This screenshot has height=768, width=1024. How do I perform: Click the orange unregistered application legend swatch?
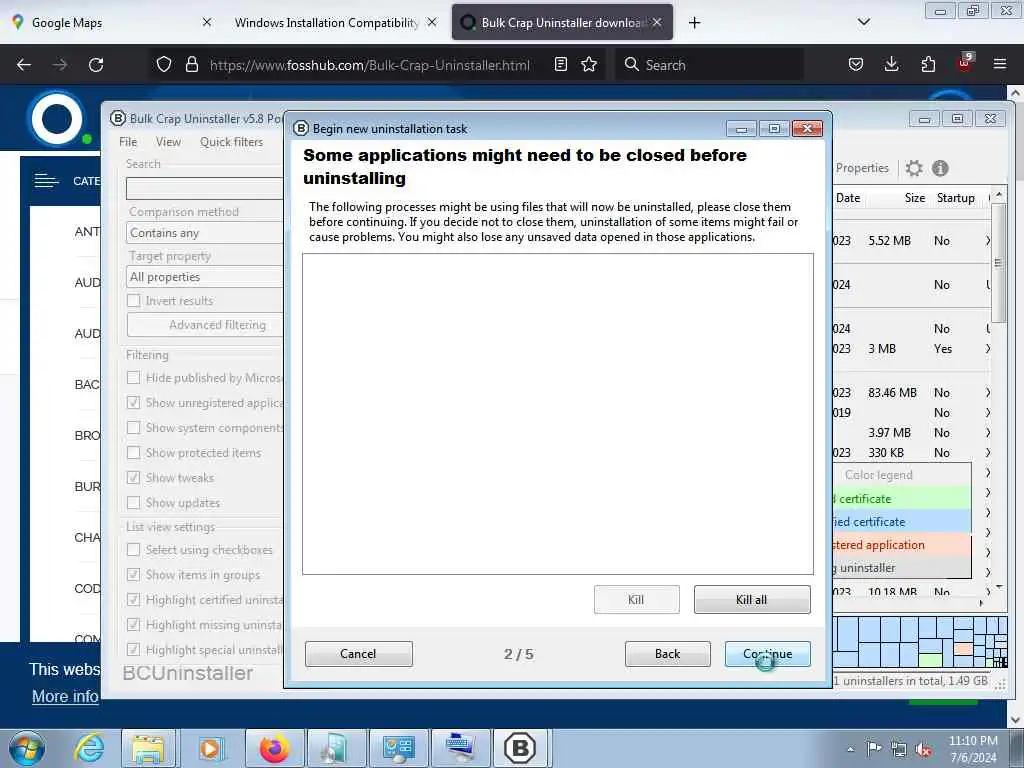(x=902, y=545)
